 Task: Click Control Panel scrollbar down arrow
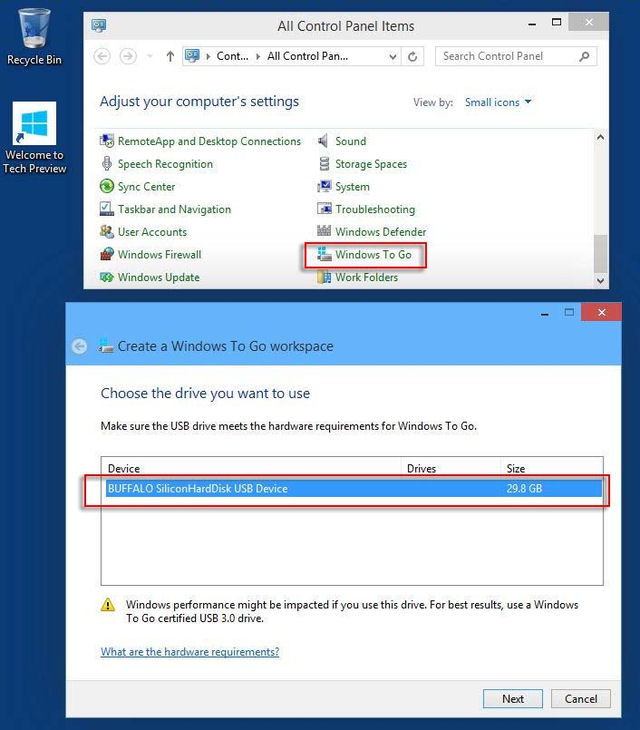point(600,281)
